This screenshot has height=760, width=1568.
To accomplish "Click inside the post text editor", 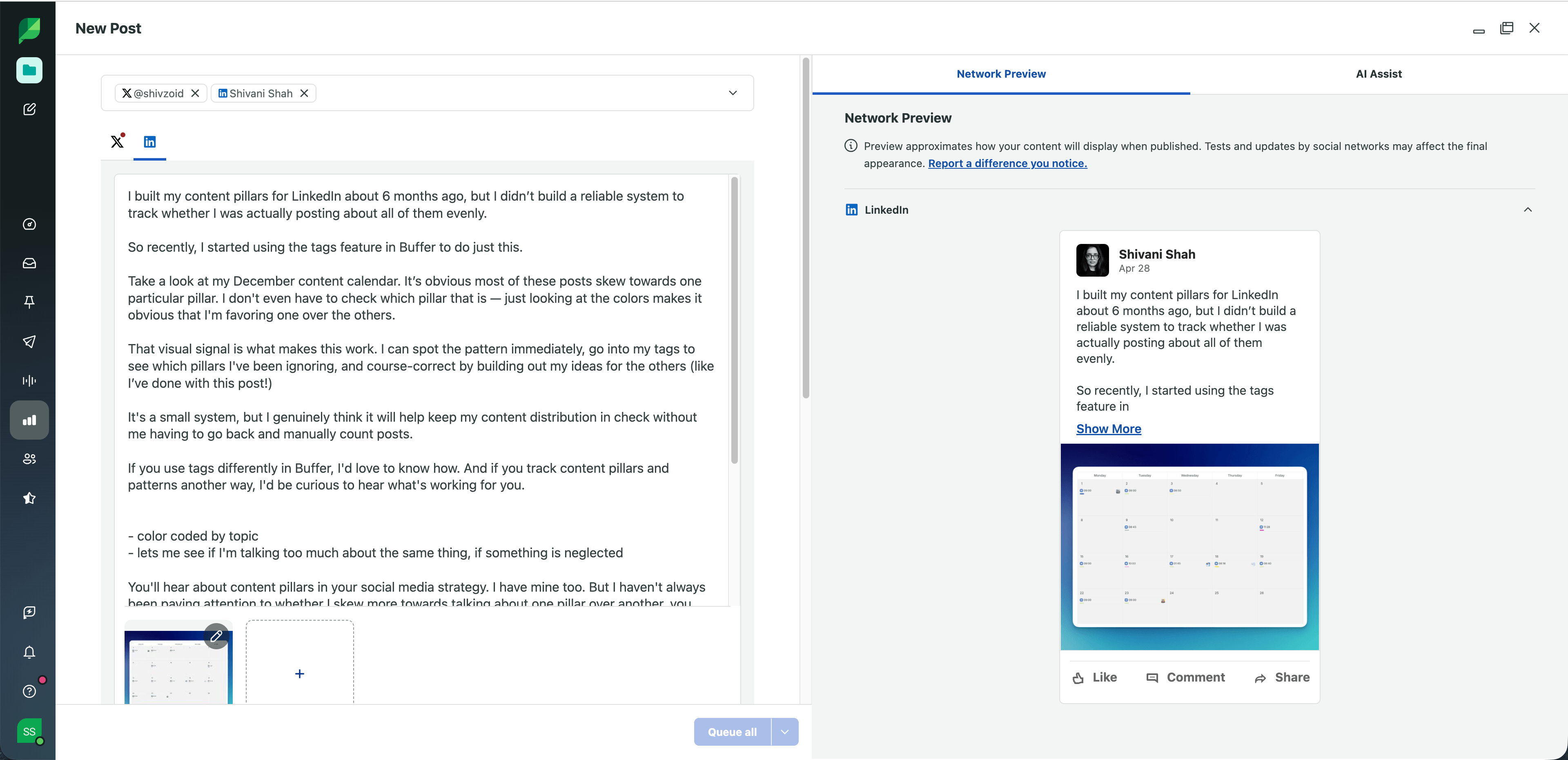I will (x=421, y=390).
